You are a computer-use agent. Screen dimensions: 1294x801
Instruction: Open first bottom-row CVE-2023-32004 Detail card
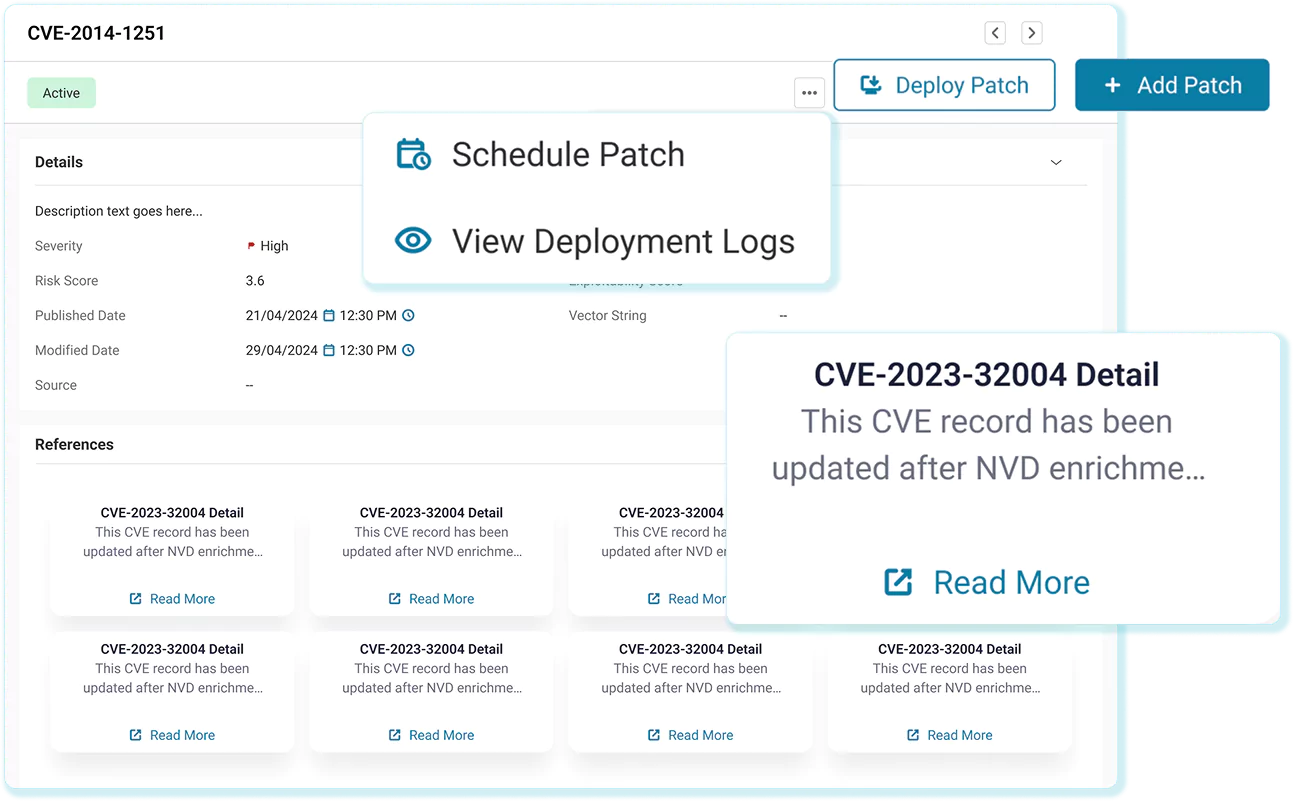point(172,649)
